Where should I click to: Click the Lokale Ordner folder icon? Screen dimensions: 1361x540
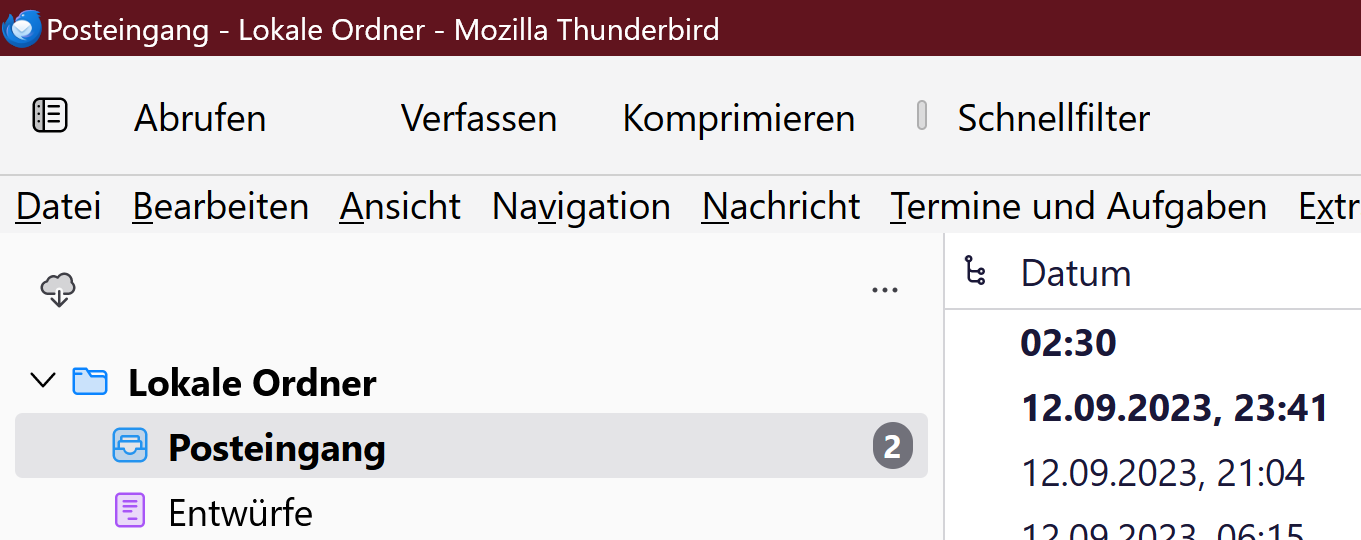pyautogui.click(x=90, y=381)
